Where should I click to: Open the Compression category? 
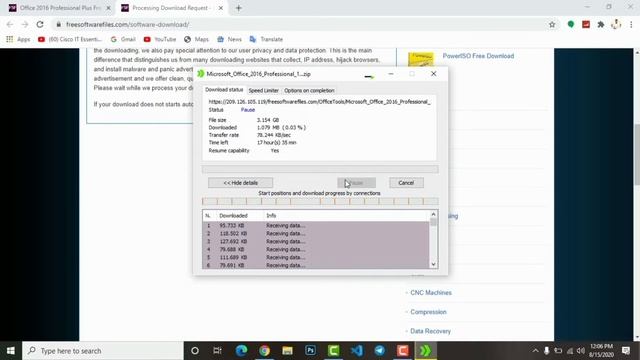pos(428,312)
